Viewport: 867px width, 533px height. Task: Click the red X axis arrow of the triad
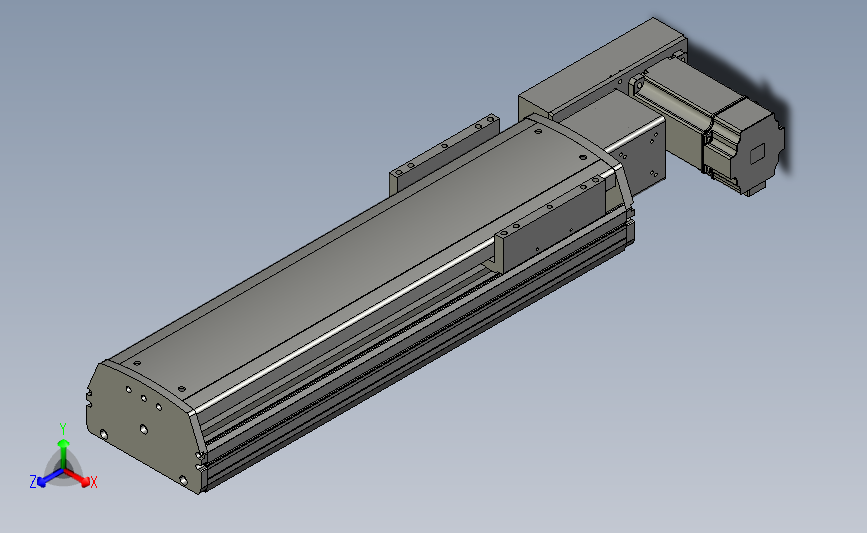coord(76,477)
